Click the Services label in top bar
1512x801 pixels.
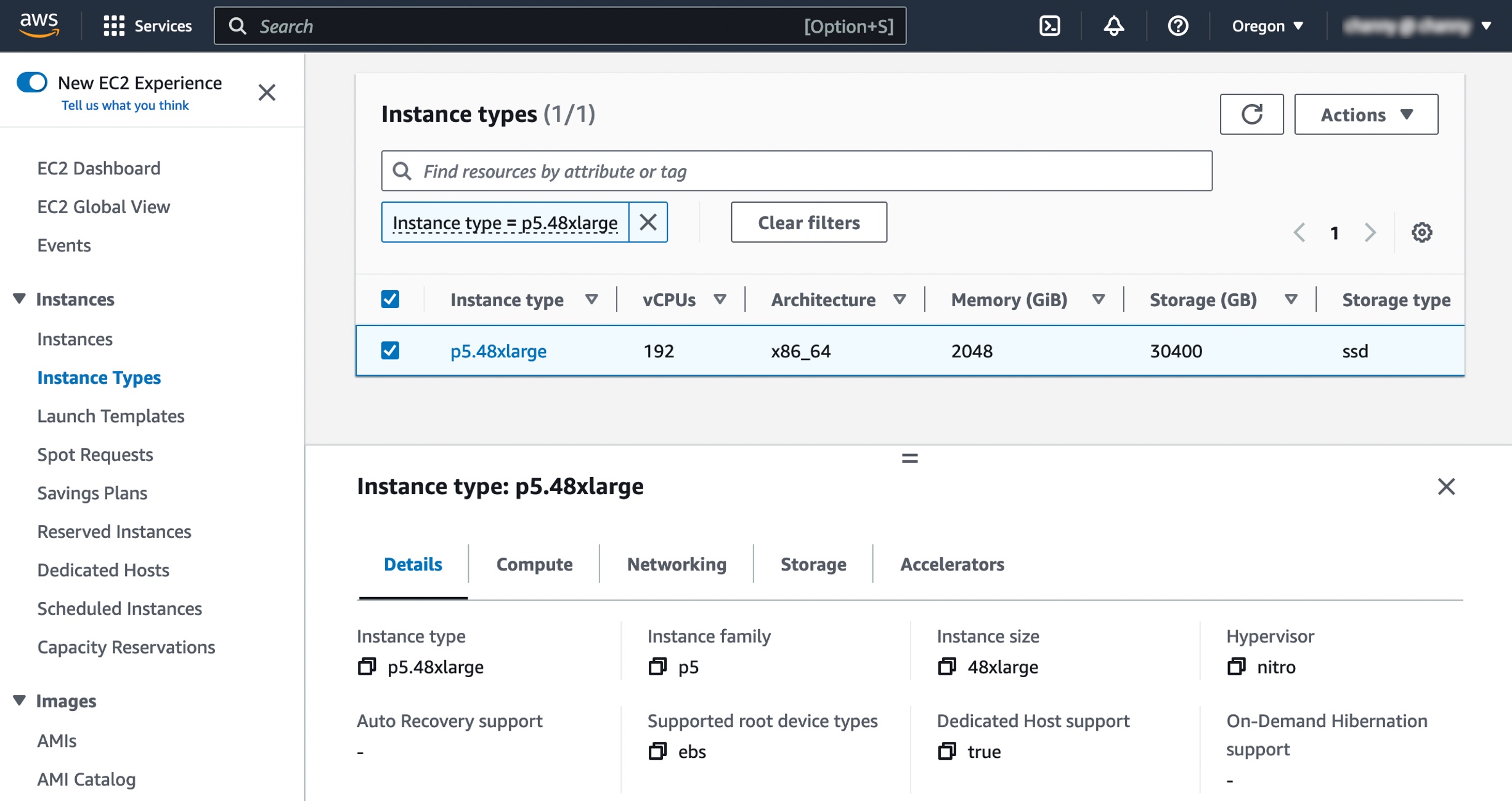tap(163, 26)
